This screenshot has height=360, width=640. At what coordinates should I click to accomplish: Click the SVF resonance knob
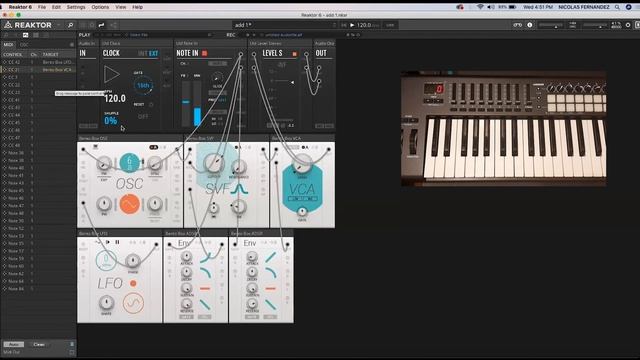239,167
